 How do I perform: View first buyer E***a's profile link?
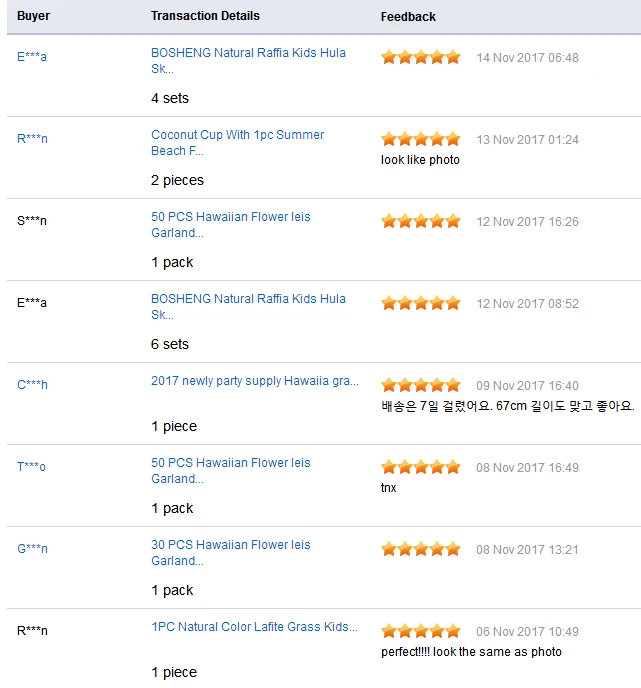(x=32, y=57)
